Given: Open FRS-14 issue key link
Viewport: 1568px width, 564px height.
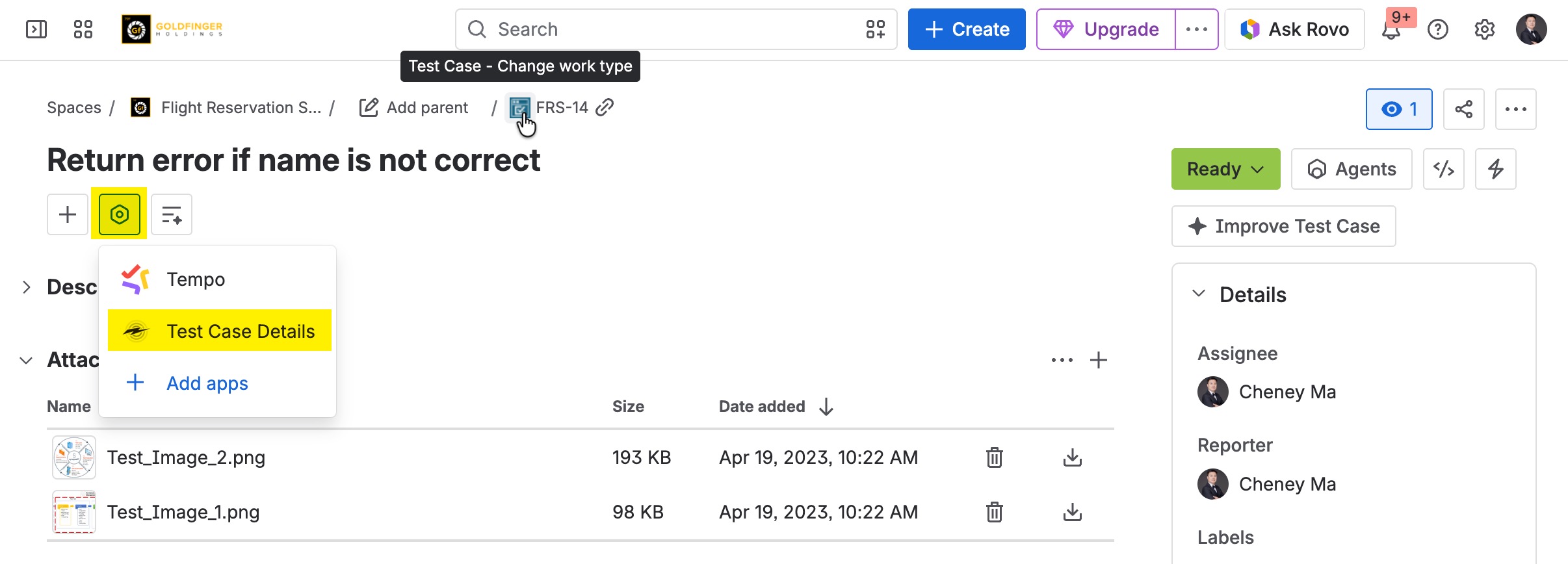Looking at the screenshot, I should [562, 107].
